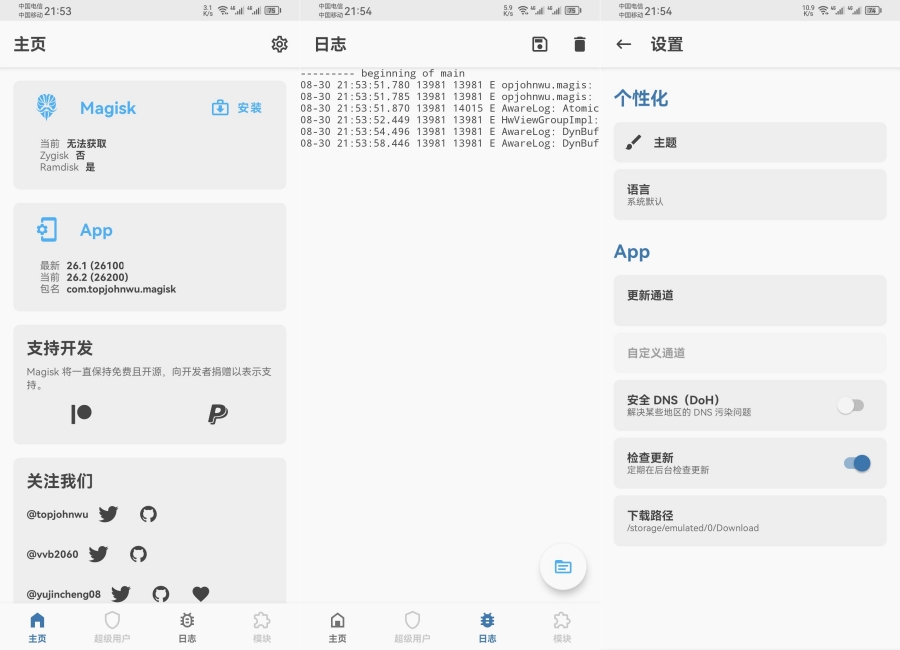Open the 更新通道 update channel setting
The width and height of the screenshot is (900, 650).
coord(750,300)
